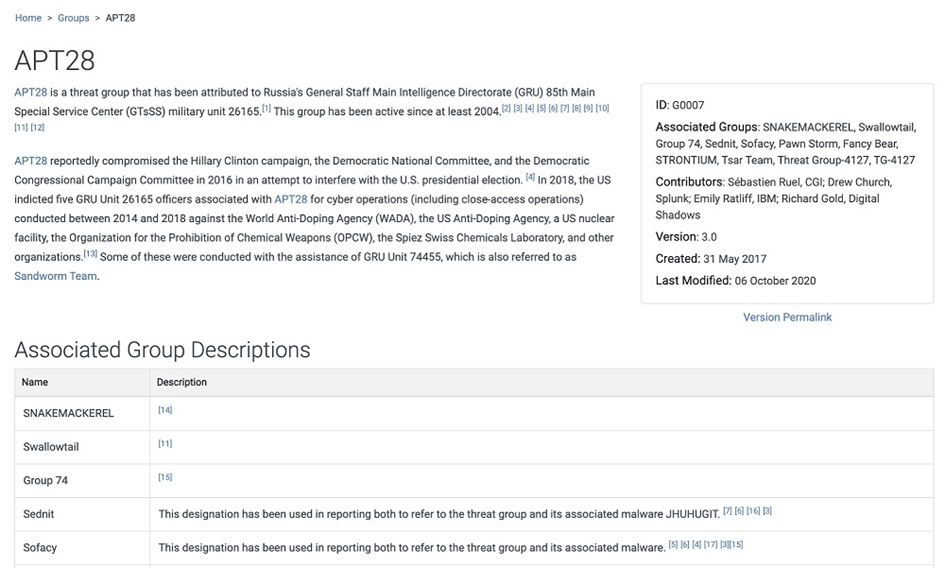Screen dimensions: 945x568
Task: Open citation [2] after 'since at least 2004'
Action: (506, 108)
